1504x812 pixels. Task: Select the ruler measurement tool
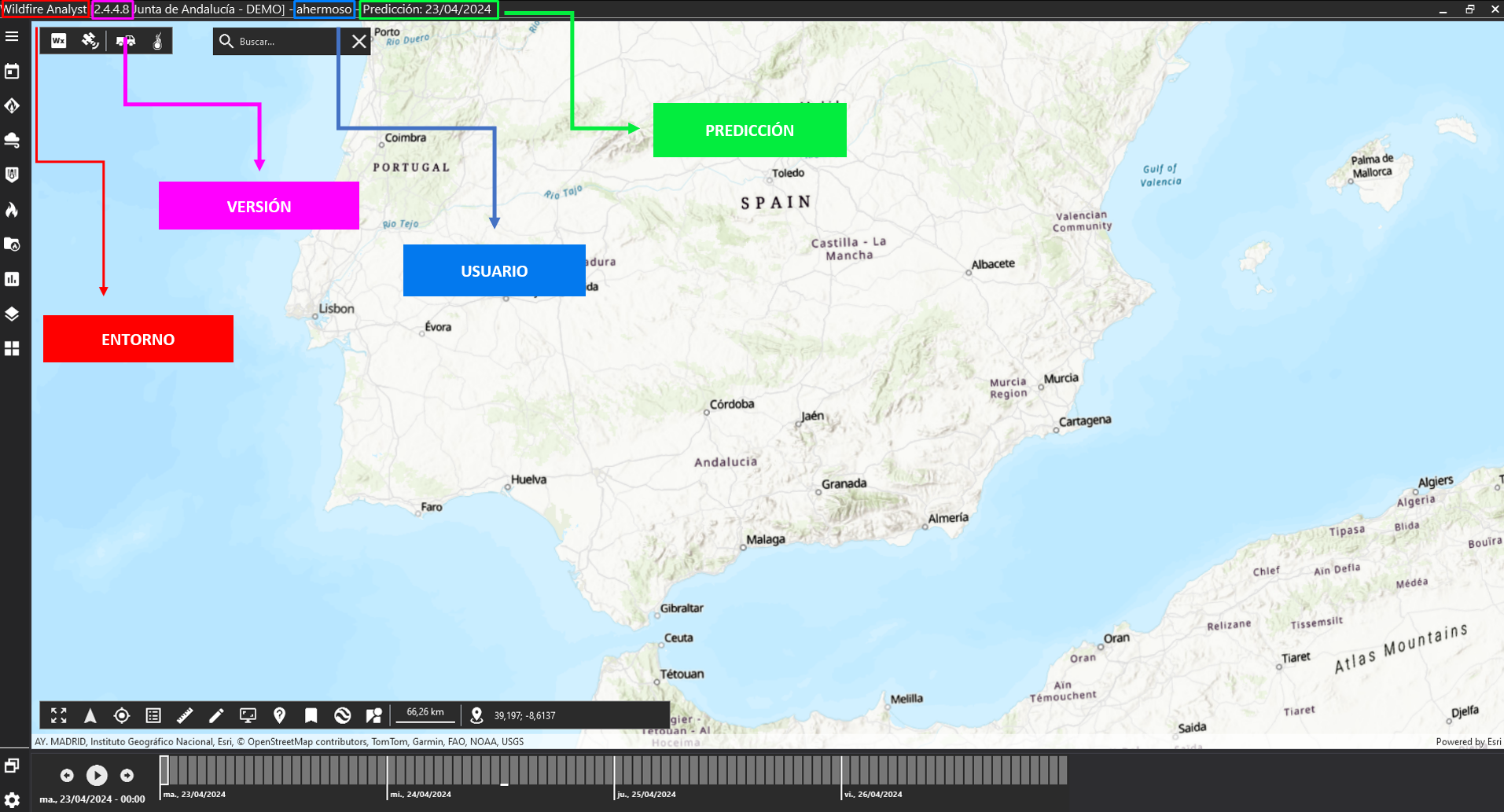[185, 715]
